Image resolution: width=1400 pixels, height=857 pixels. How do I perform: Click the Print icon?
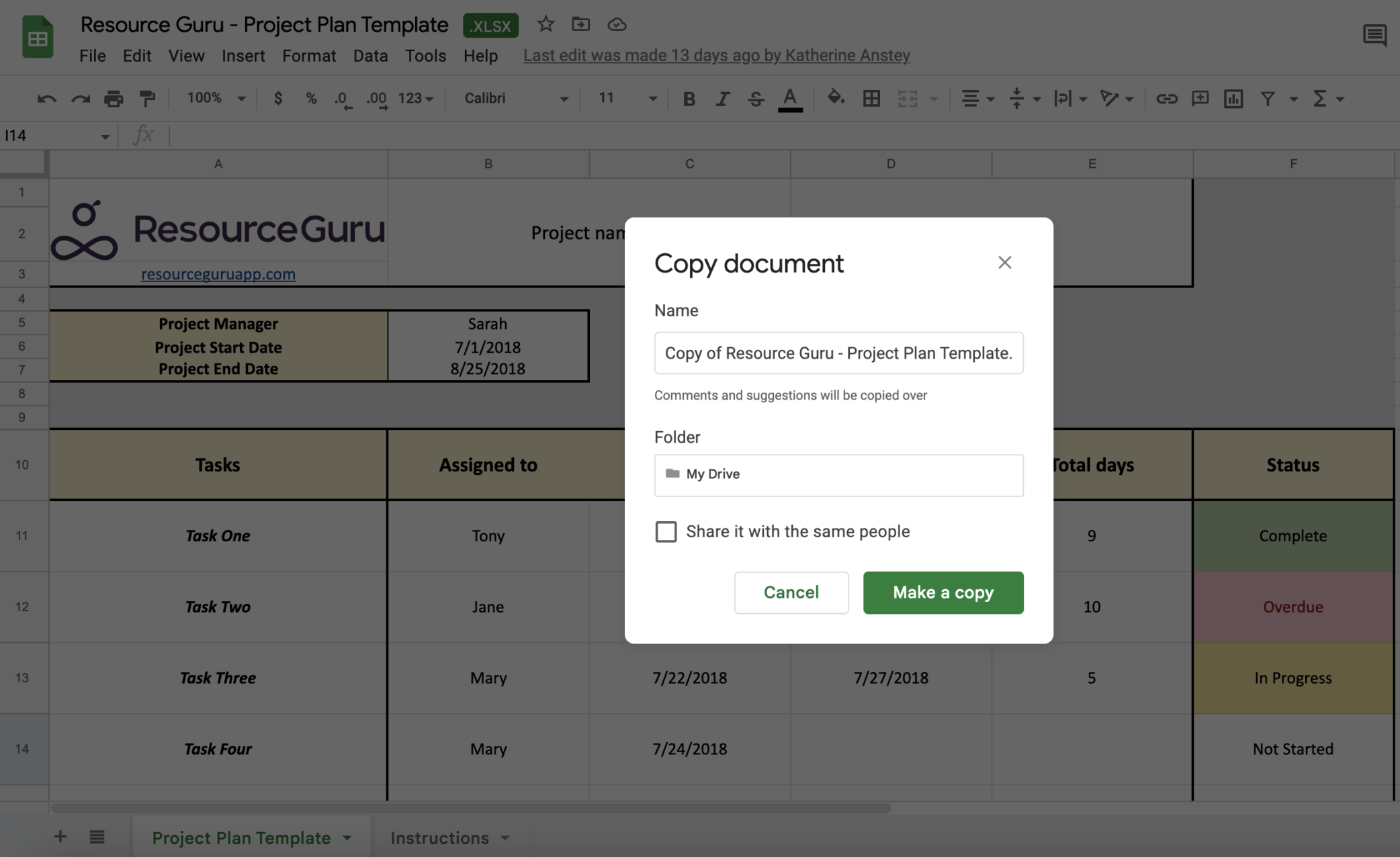click(x=114, y=98)
